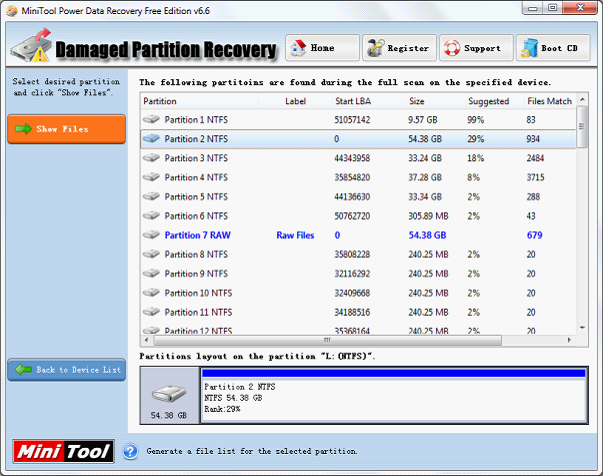Image resolution: width=603 pixels, height=476 pixels.
Task: Sort by the Suggested column header
Action: pos(495,101)
